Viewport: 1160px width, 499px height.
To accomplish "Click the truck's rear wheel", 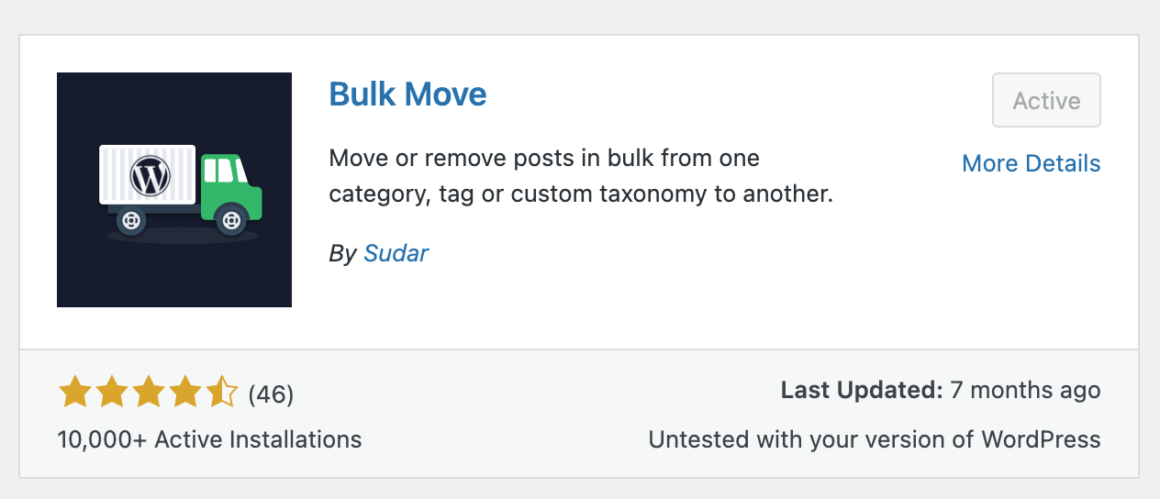I will tap(131, 220).
